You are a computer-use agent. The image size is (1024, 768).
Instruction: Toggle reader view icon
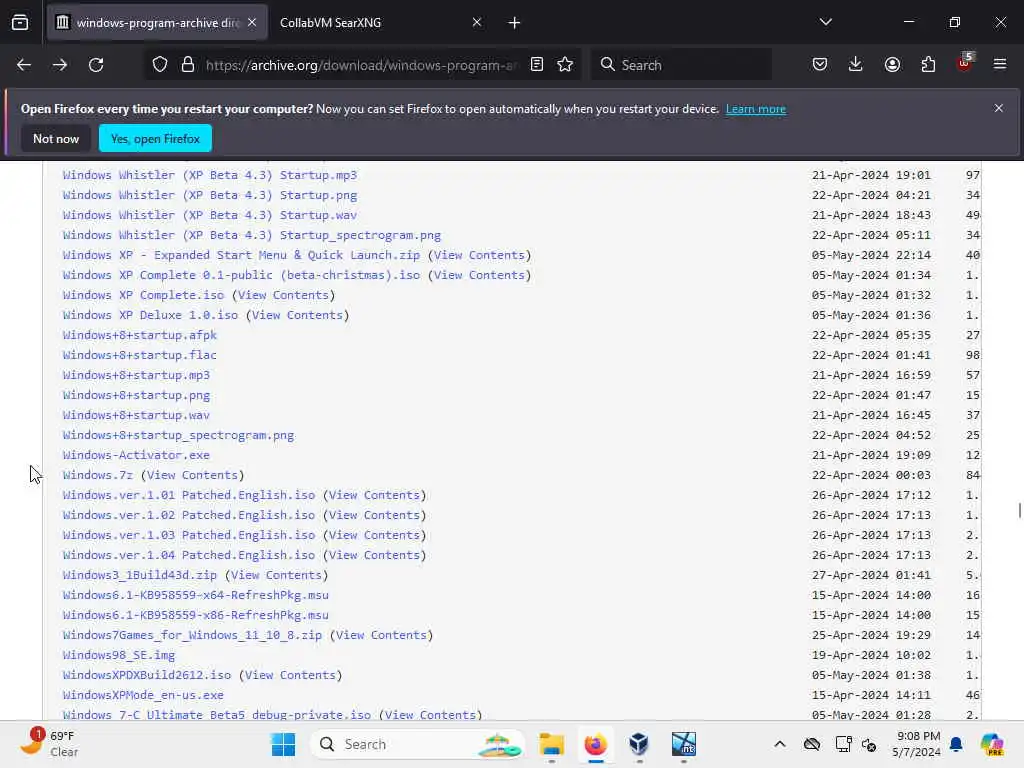537,65
